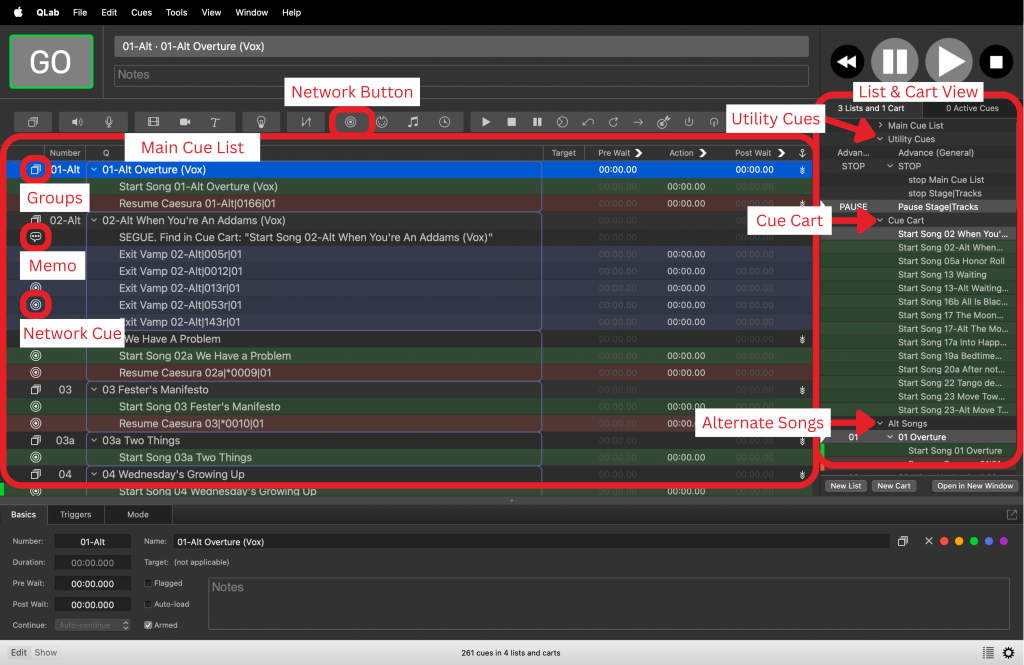Image resolution: width=1024 pixels, height=665 pixels.
Task: Uncheck the Armed checkbox
Action: pos(148,625)
